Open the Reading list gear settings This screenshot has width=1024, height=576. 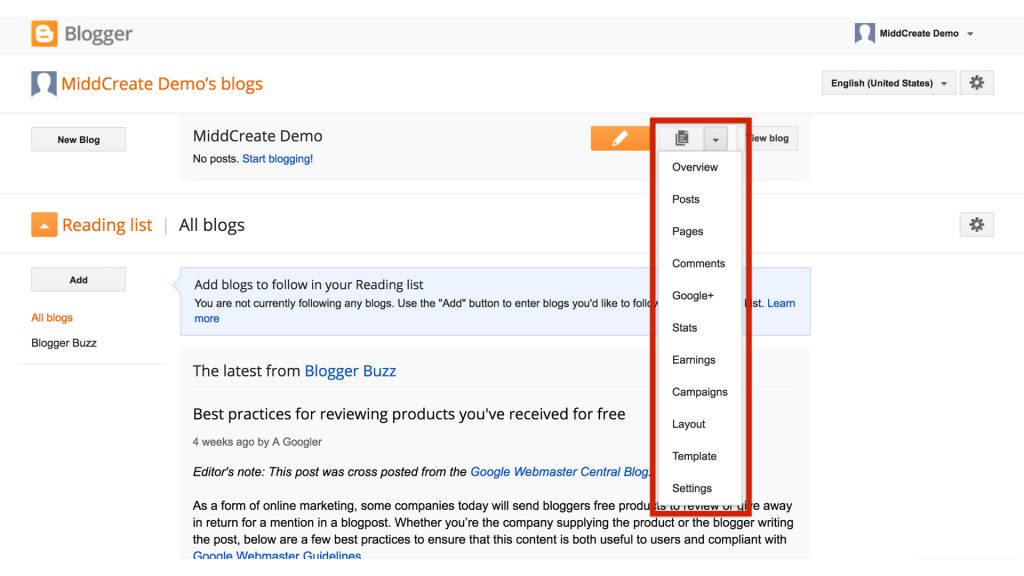(976, 225)
